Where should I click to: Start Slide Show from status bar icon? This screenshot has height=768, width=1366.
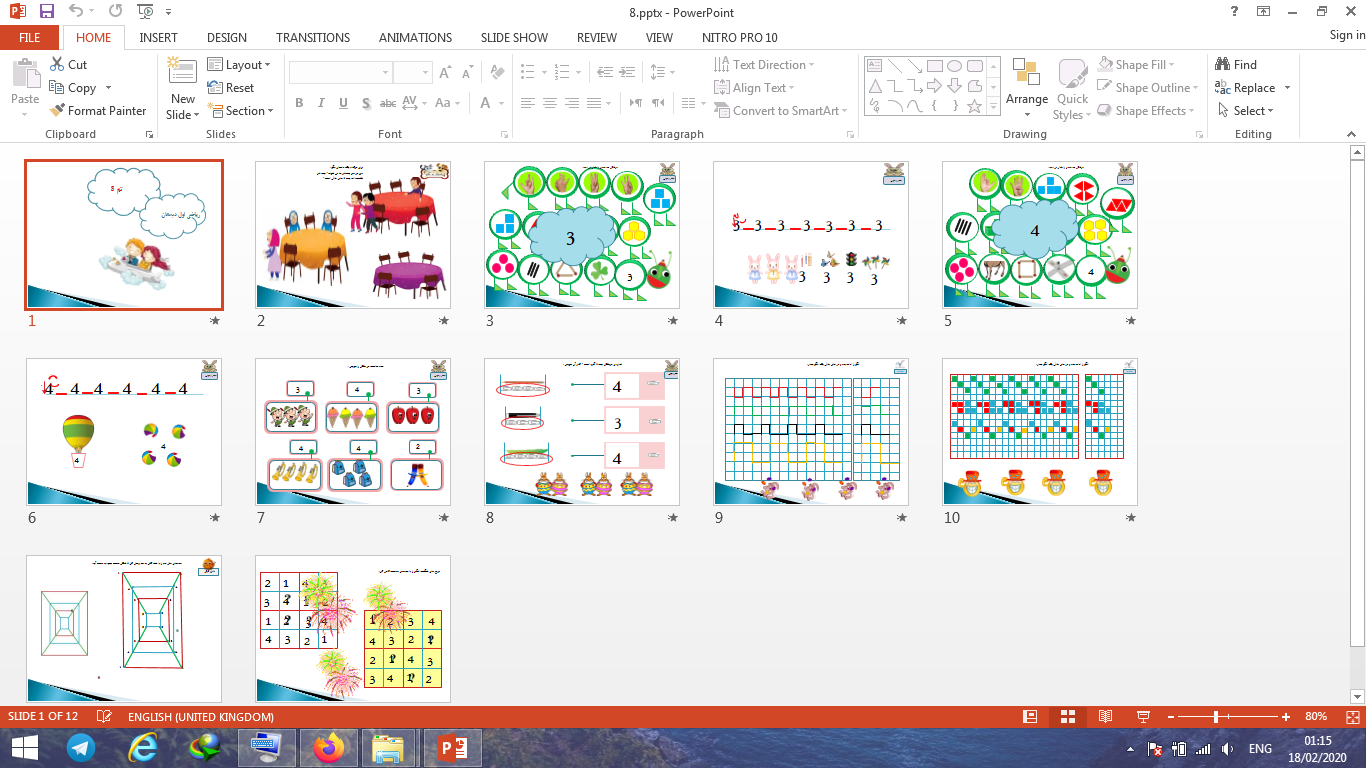pyautogui.click(x=1143, y=717)
